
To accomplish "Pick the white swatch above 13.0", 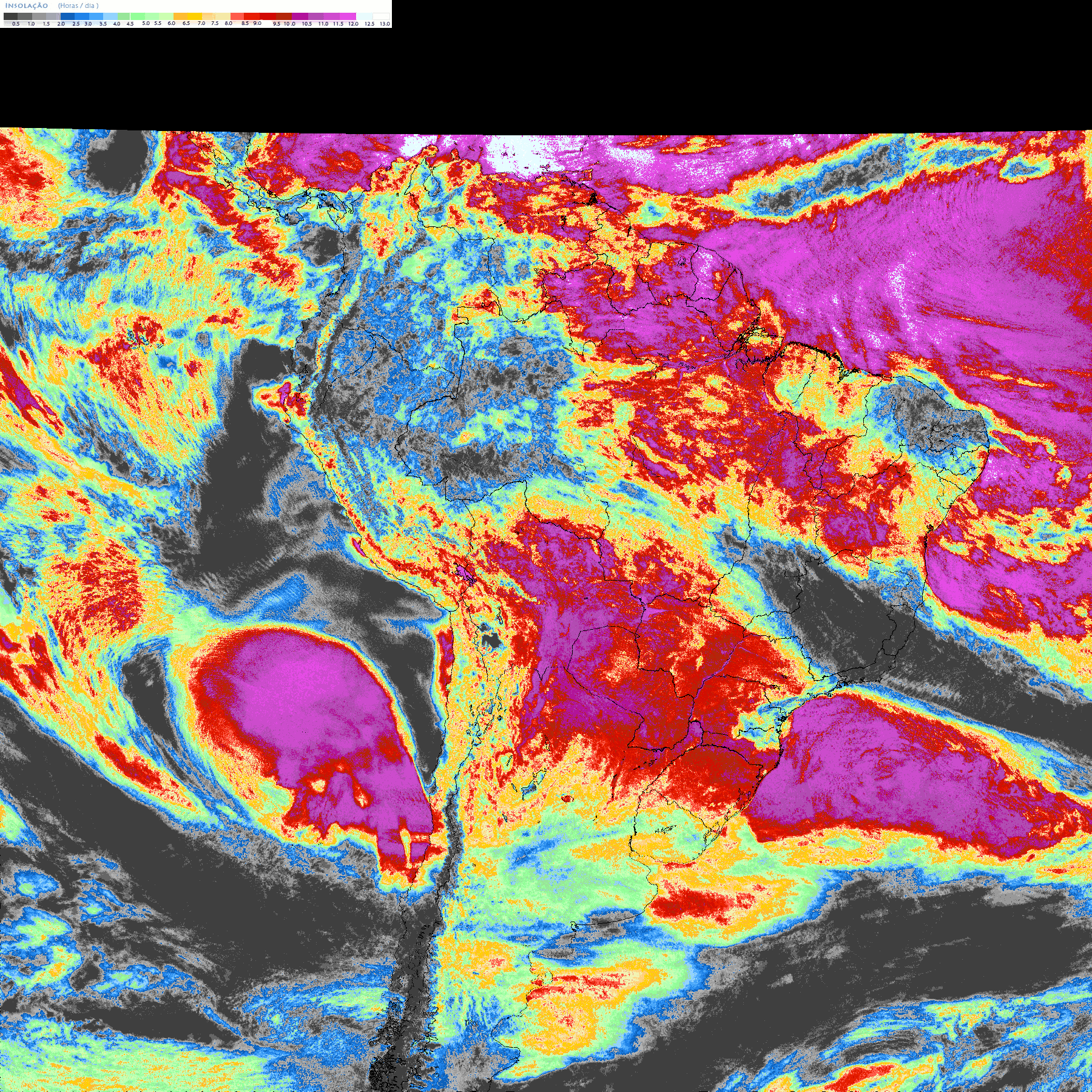I will click(x=381, y=16).
